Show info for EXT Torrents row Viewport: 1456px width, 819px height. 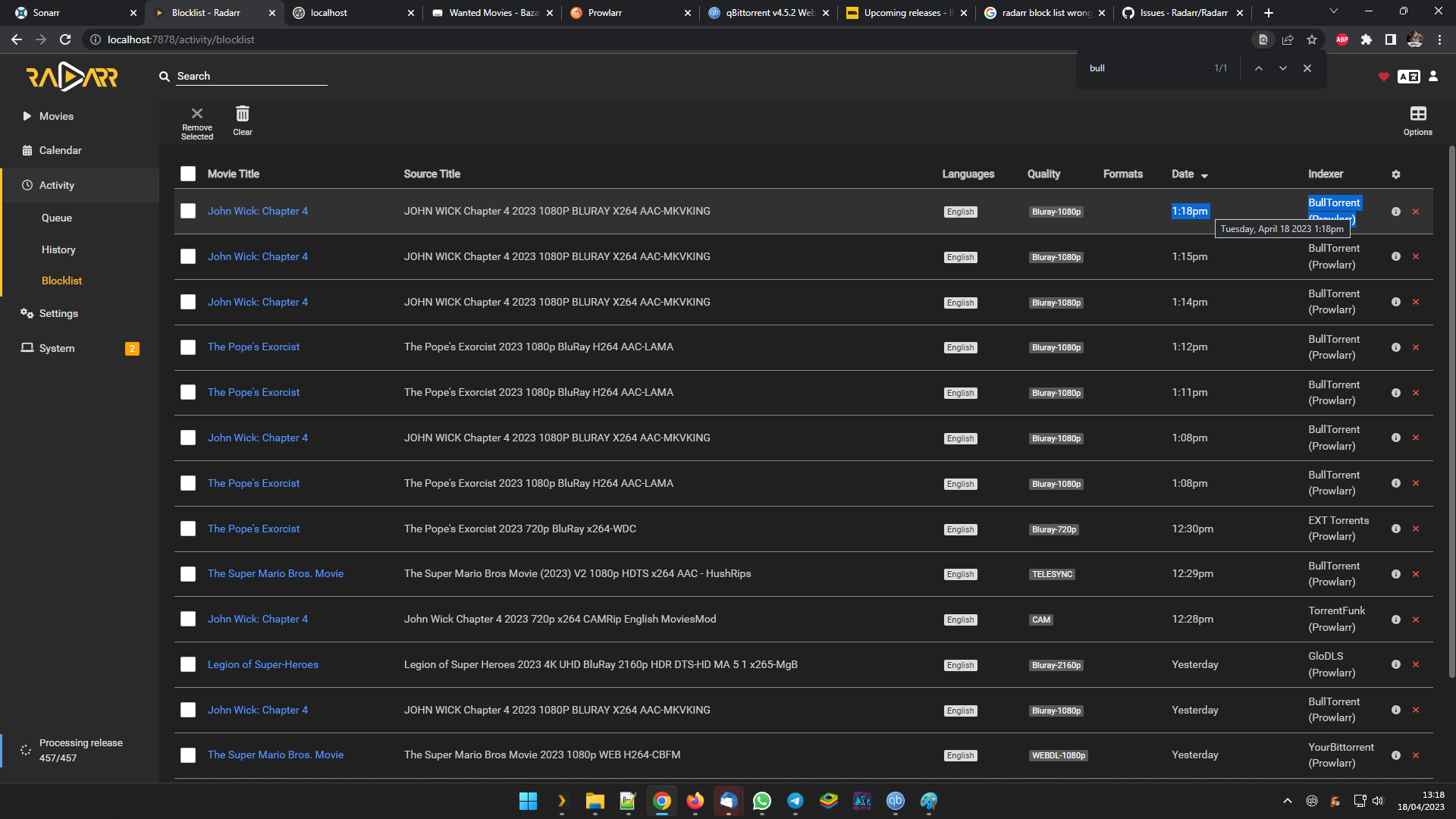(x=1395, y=529)
